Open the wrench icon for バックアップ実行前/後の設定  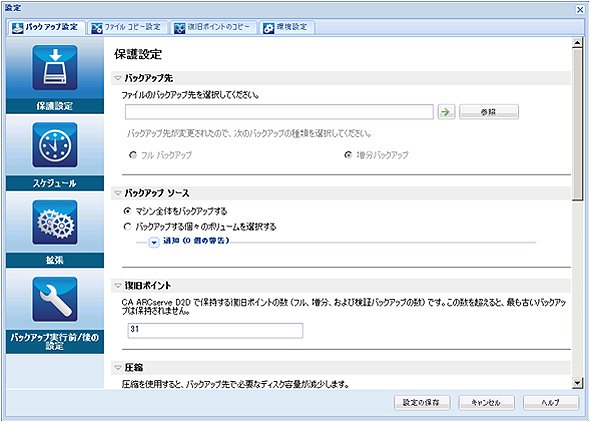[55, 299]
